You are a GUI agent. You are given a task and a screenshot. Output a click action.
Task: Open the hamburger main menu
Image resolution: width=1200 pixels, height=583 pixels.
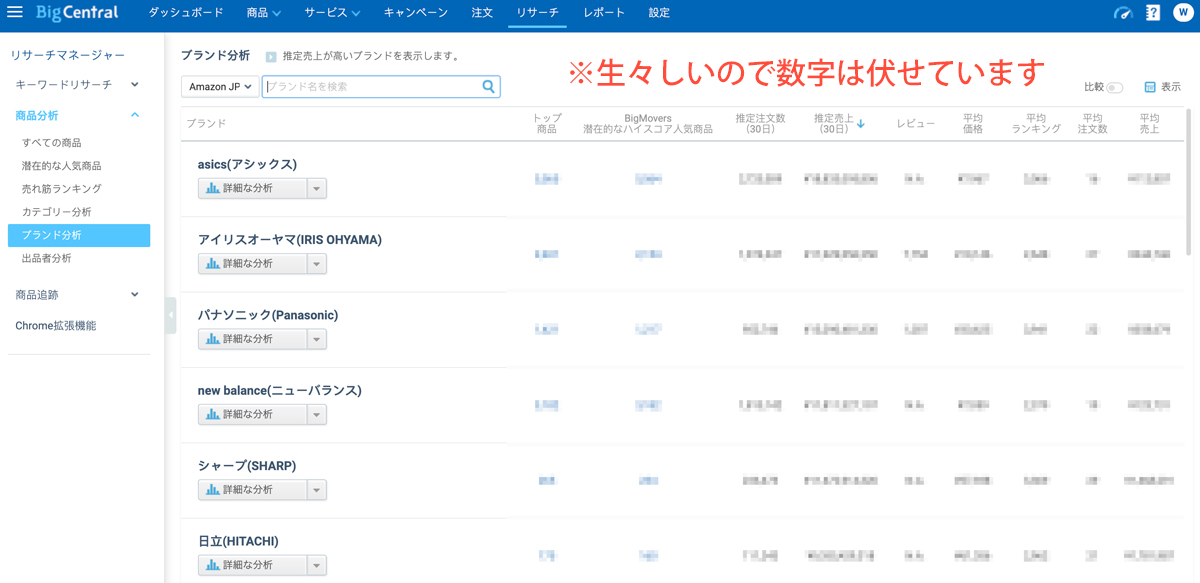pos(15,13)
